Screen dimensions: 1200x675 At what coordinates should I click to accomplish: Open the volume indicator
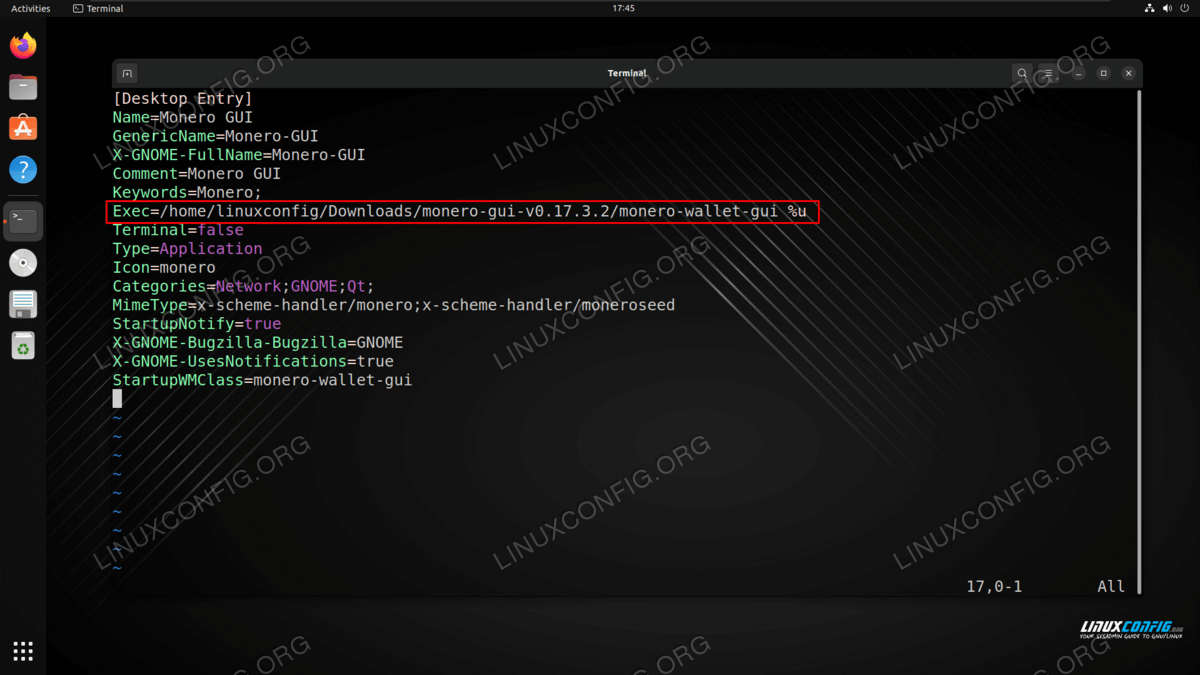coord(1167,8)
